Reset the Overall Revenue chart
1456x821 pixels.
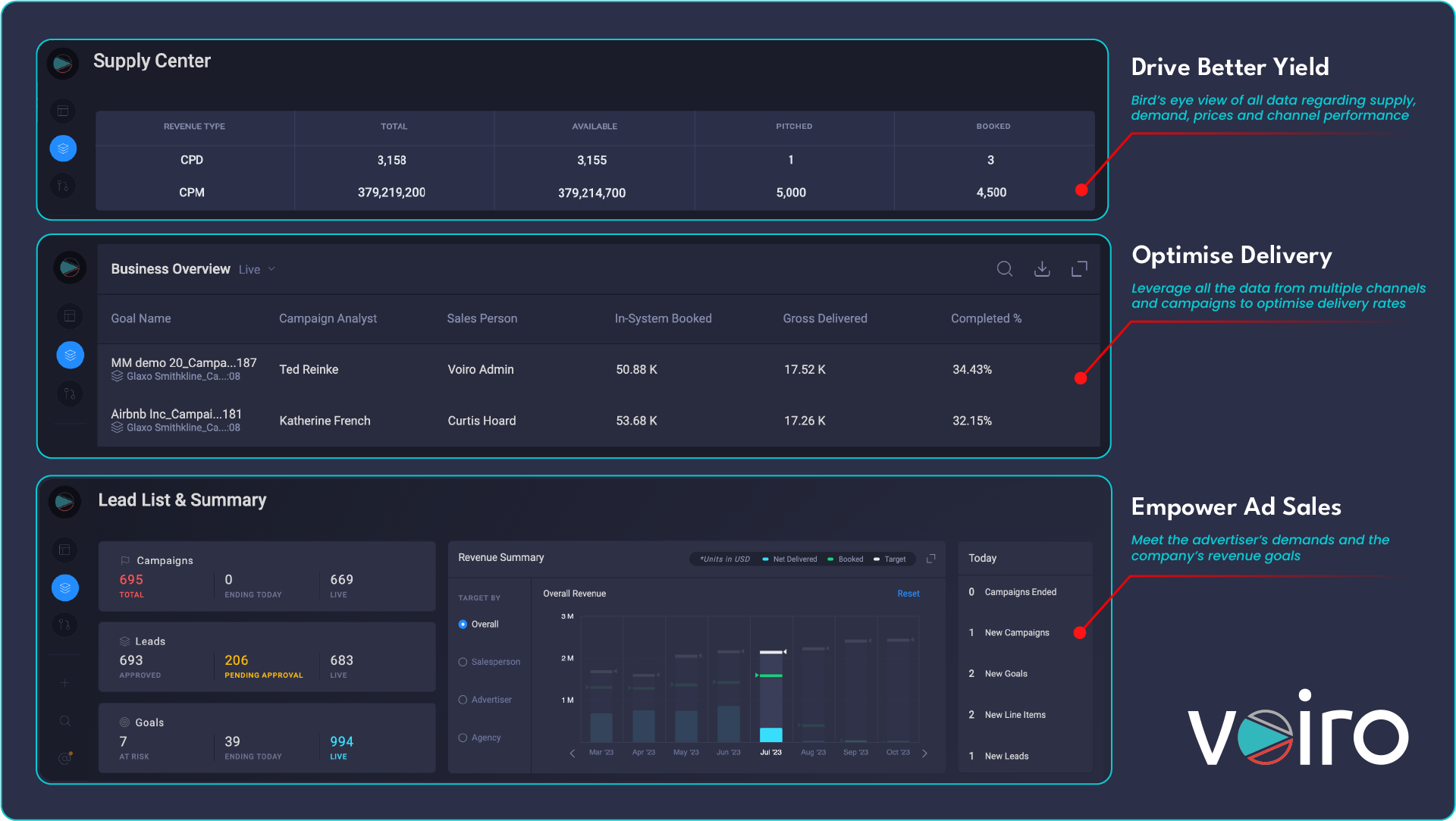(908, 594)
